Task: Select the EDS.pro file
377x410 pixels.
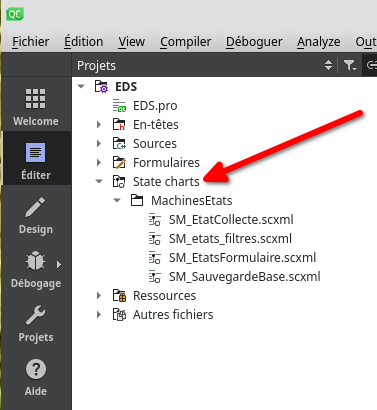Action: click(155, 106)
